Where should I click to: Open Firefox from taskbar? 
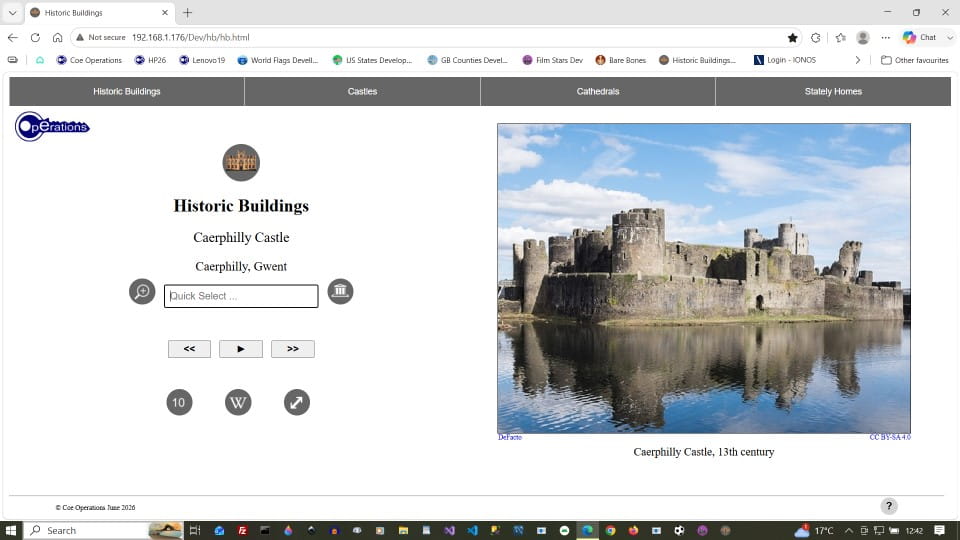tap(634, 530)
